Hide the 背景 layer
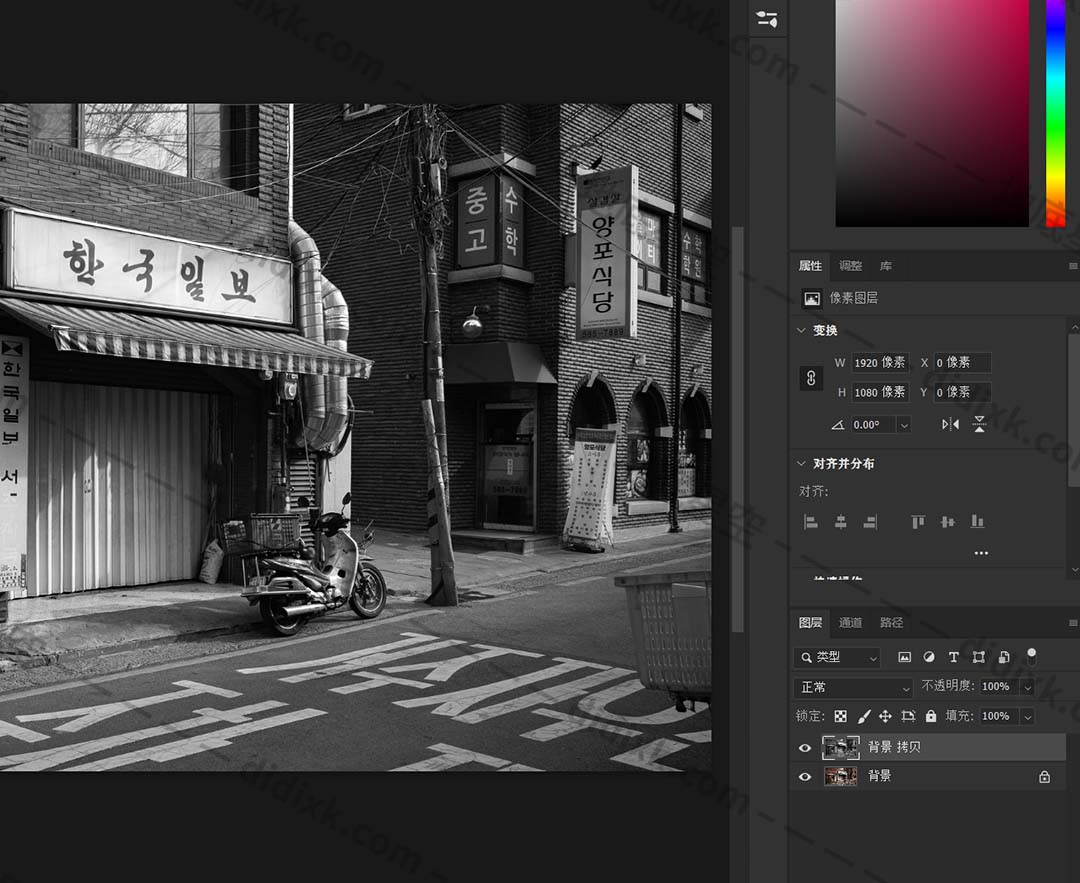Screen dimensions: 1080x883 (804, 777)
